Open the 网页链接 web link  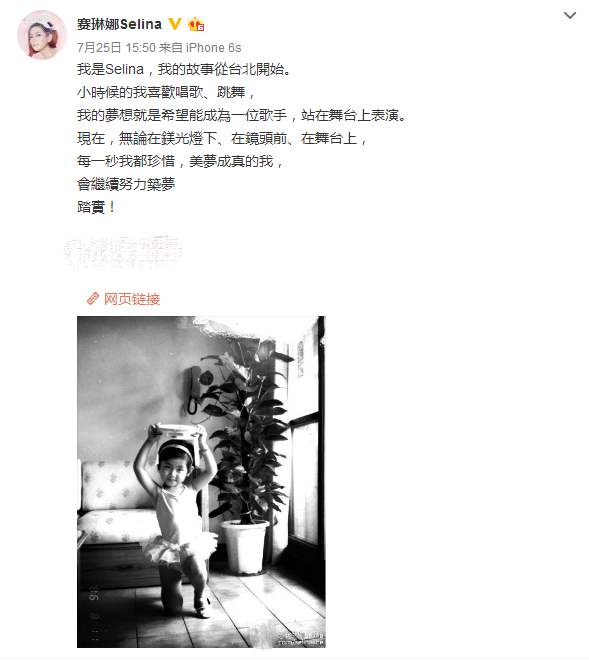(x=132, y=299)
